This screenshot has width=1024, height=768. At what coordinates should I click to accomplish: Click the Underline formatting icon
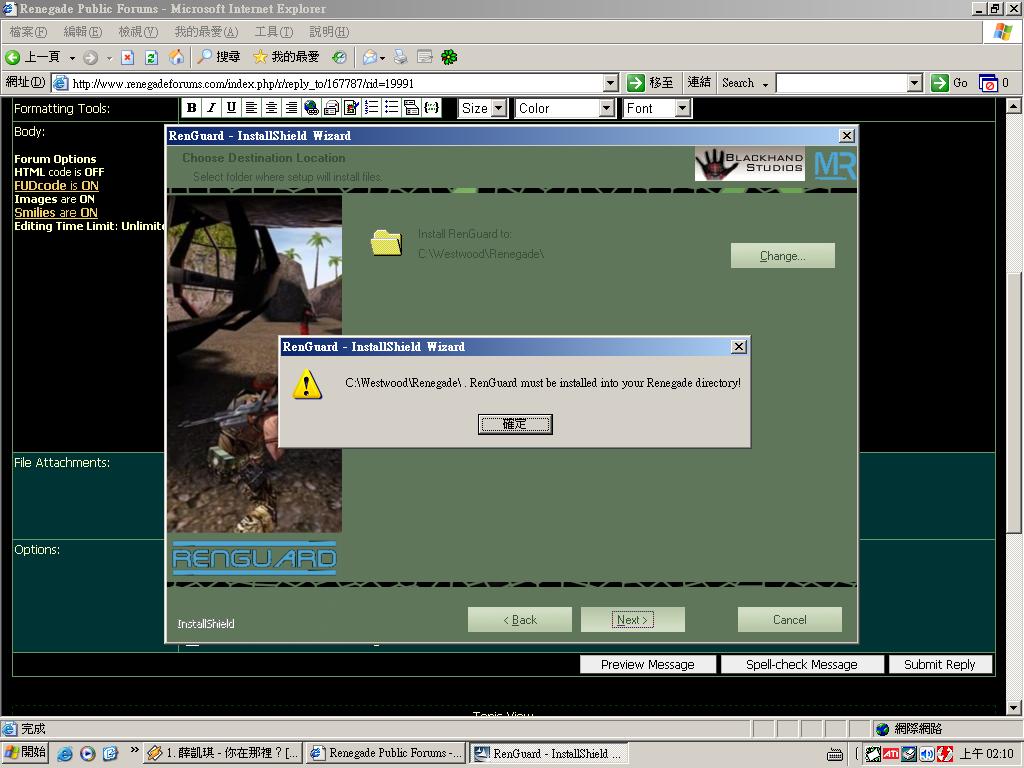pyautogui.click(x=231, y=108)
